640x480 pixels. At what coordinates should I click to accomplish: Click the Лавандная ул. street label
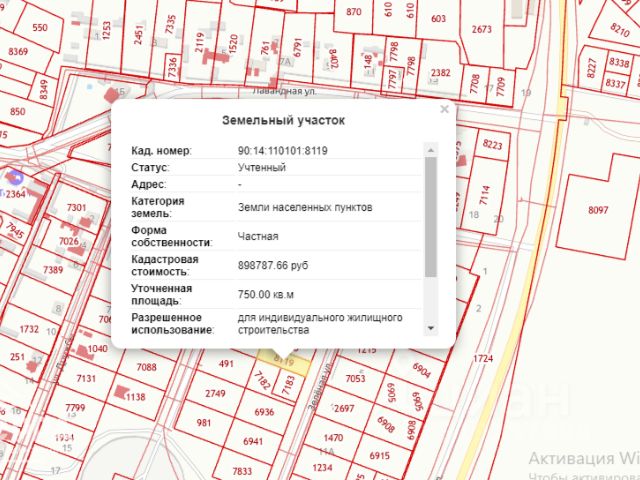tap(284, 91)
